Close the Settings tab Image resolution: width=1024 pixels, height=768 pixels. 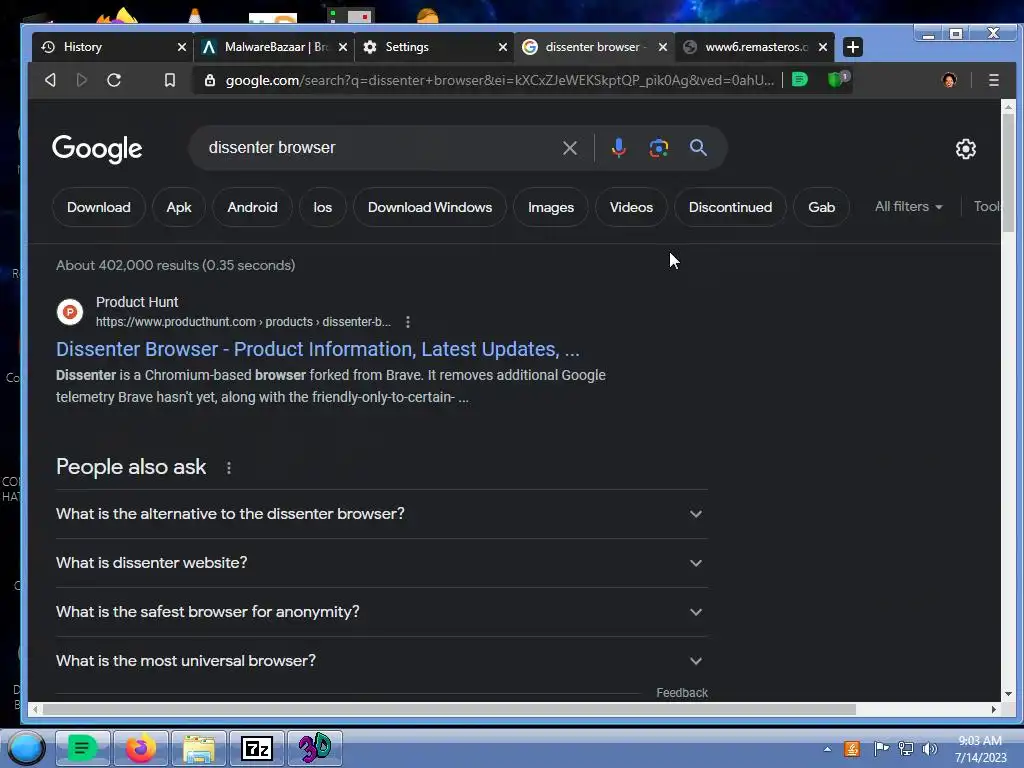point(502,47)
